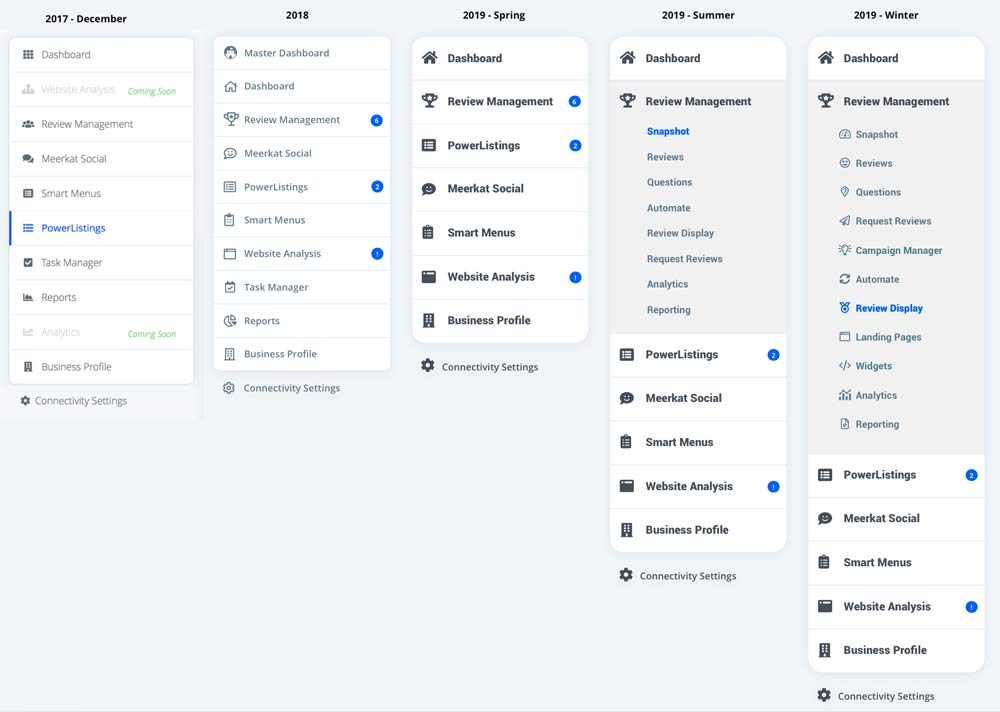Image resolution: width=1000 pixels, height=712 pixels.
Task: Open Reviews in the 2019 Winter submenu
Action: (874, 163)
